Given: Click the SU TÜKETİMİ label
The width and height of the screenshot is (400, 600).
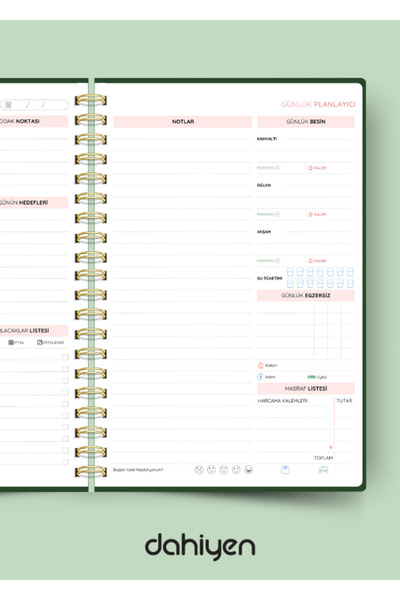Looking at the screenshot, I should [x=269, y=278].
